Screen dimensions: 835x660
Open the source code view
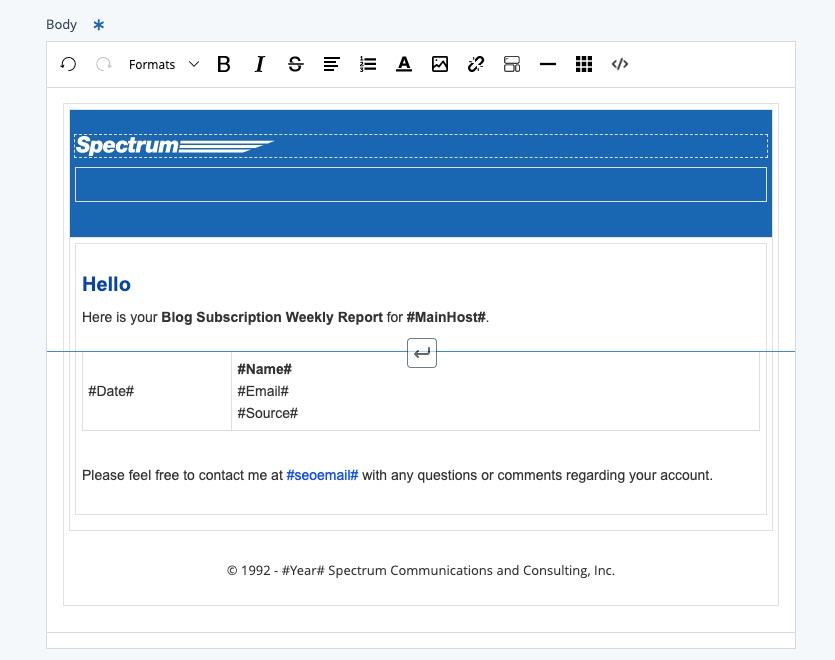620,64
